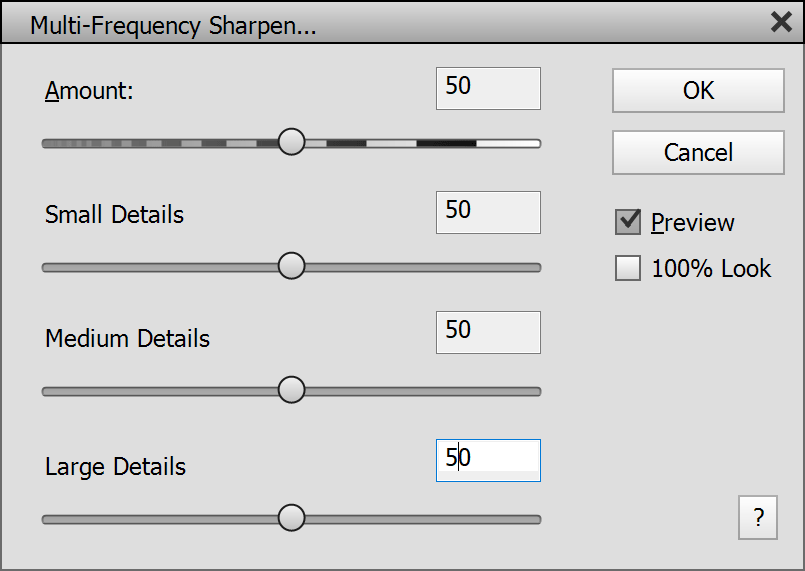
Task: Click the Medium Details slider handle
Action: [291, 390]
